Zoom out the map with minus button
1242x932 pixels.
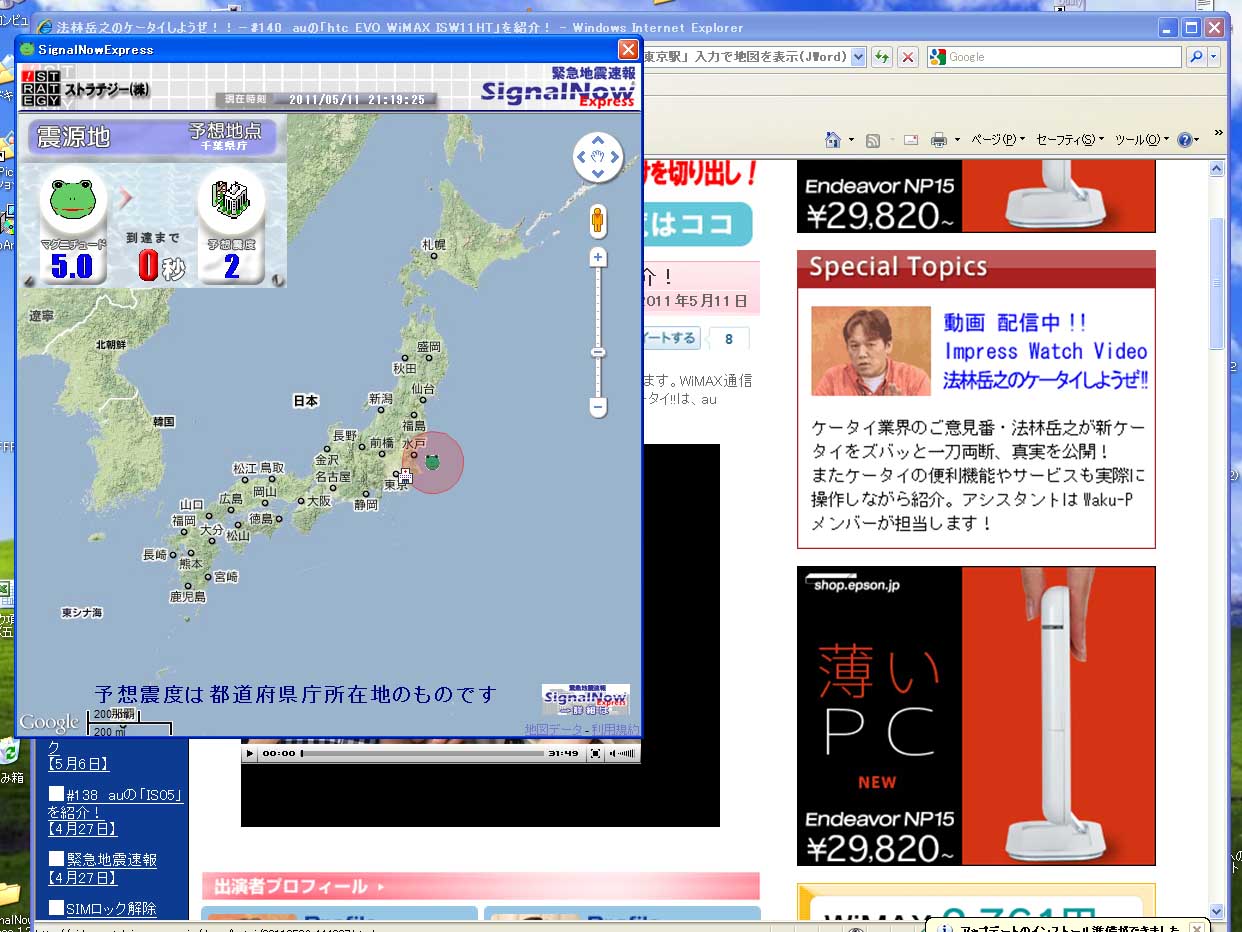pos(598,407)
